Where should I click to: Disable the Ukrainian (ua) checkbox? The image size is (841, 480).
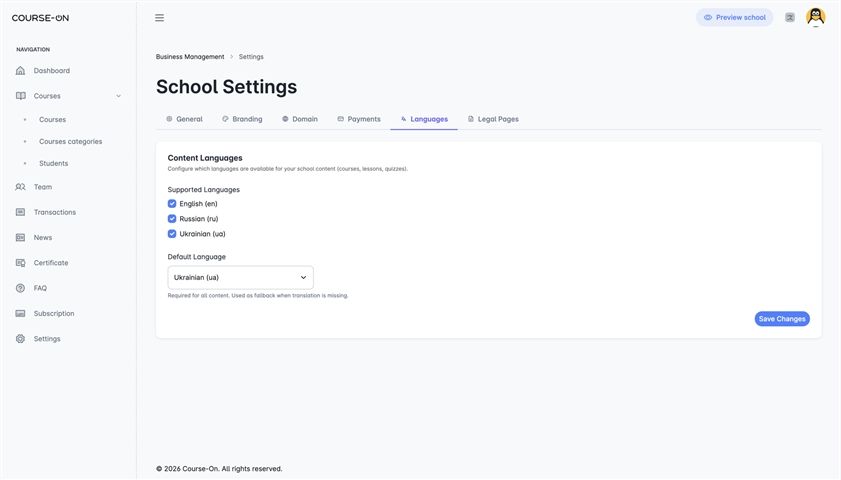(172, 234)
